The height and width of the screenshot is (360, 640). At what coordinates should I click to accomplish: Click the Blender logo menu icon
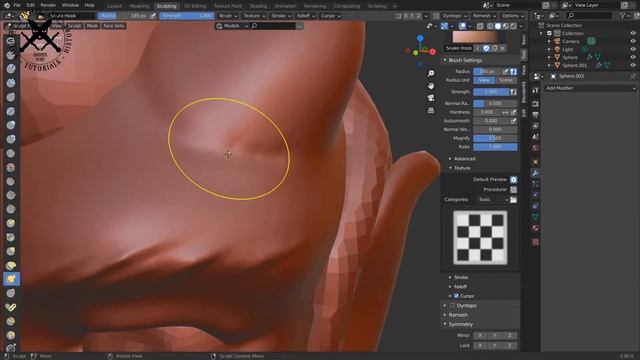point(6,5)
